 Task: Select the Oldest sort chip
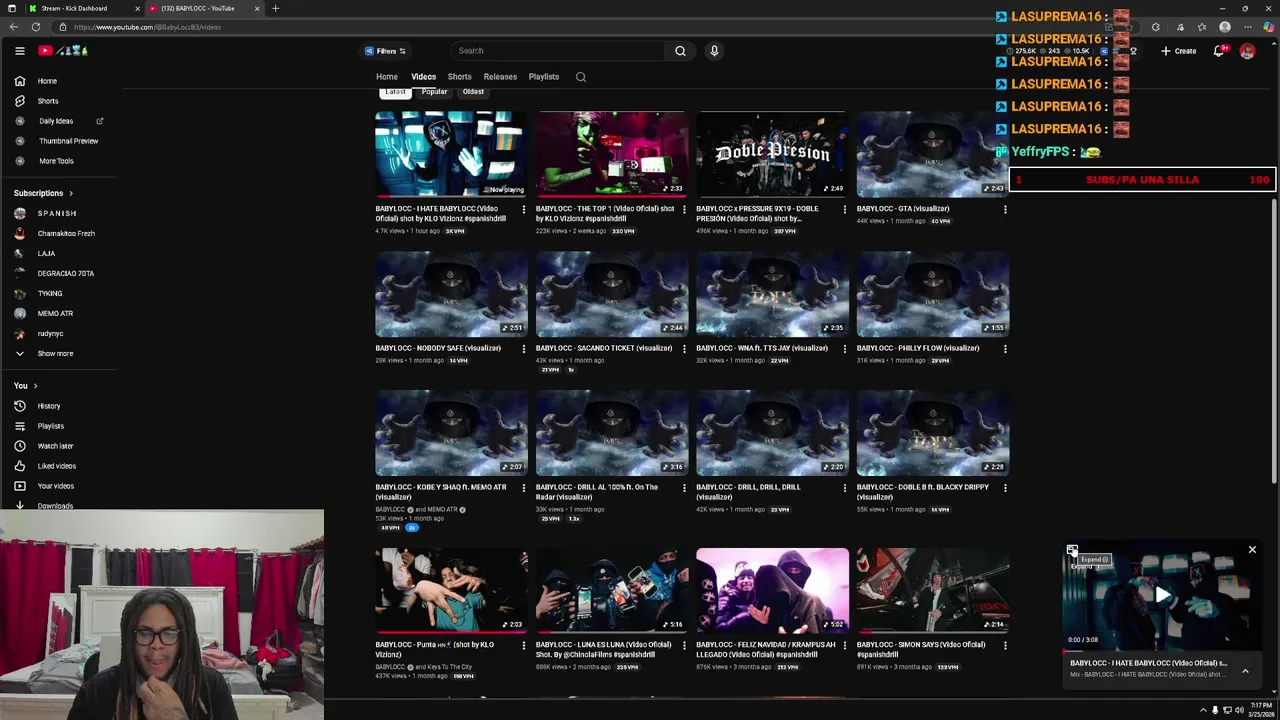pos(473,92)
